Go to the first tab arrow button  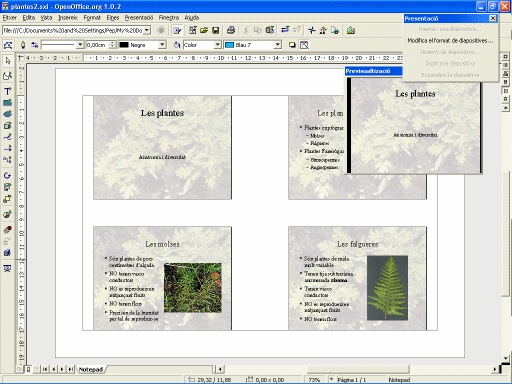tap(45, 369)
